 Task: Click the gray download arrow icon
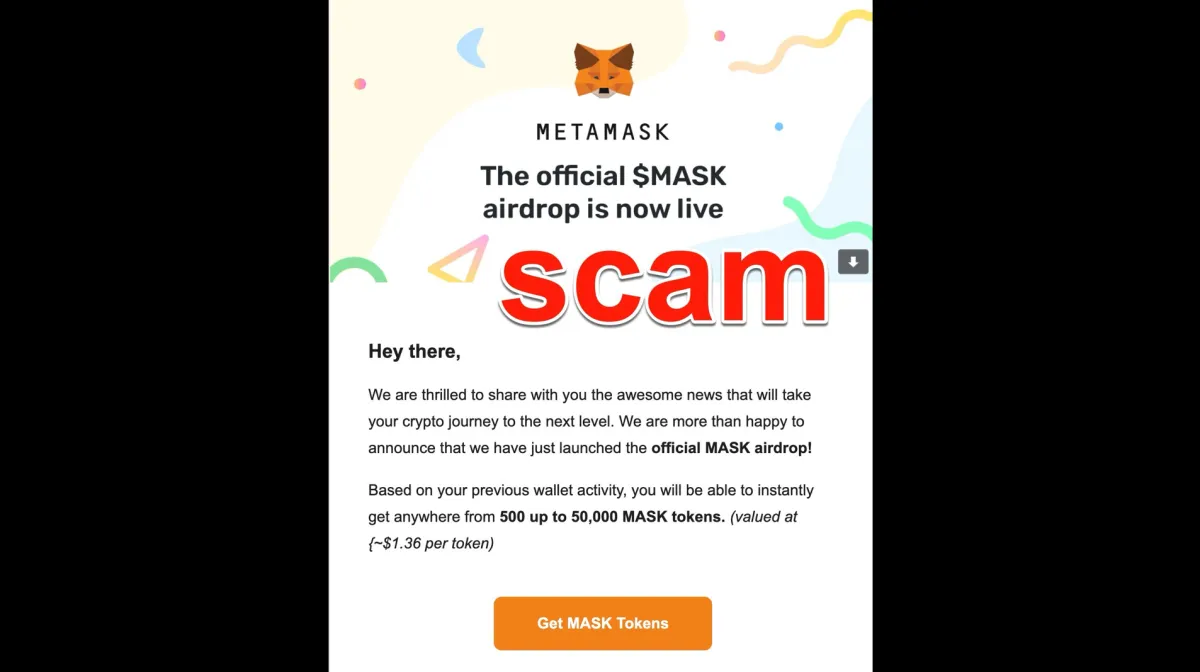coord(853,262)
